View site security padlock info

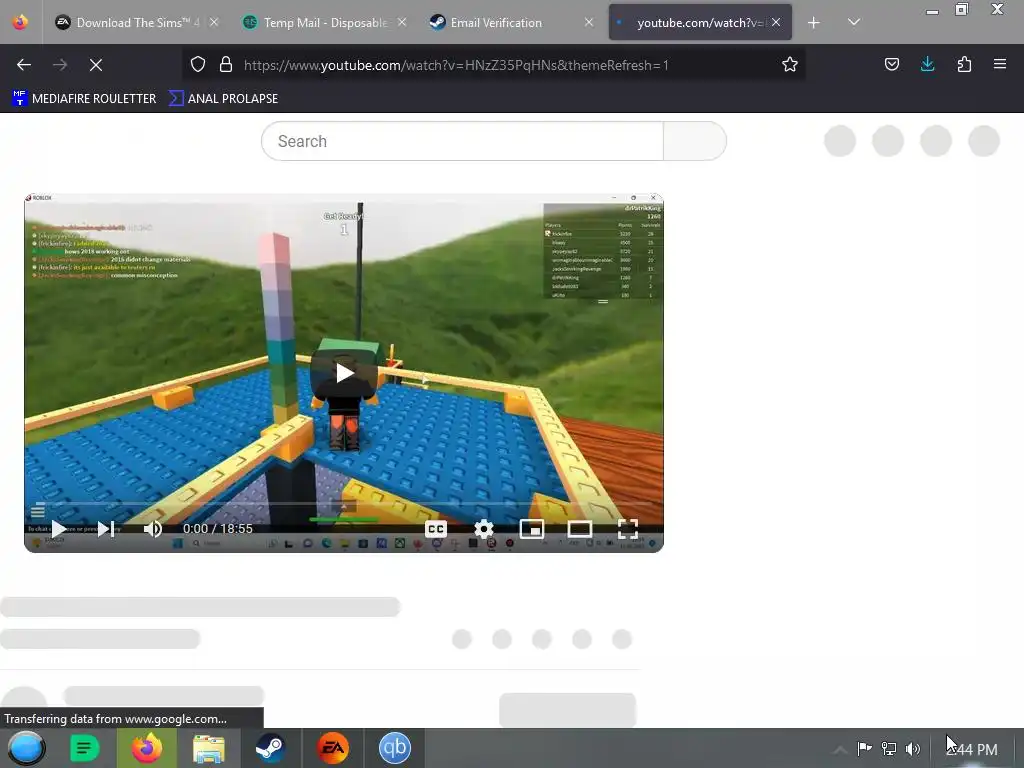(226, 64)
